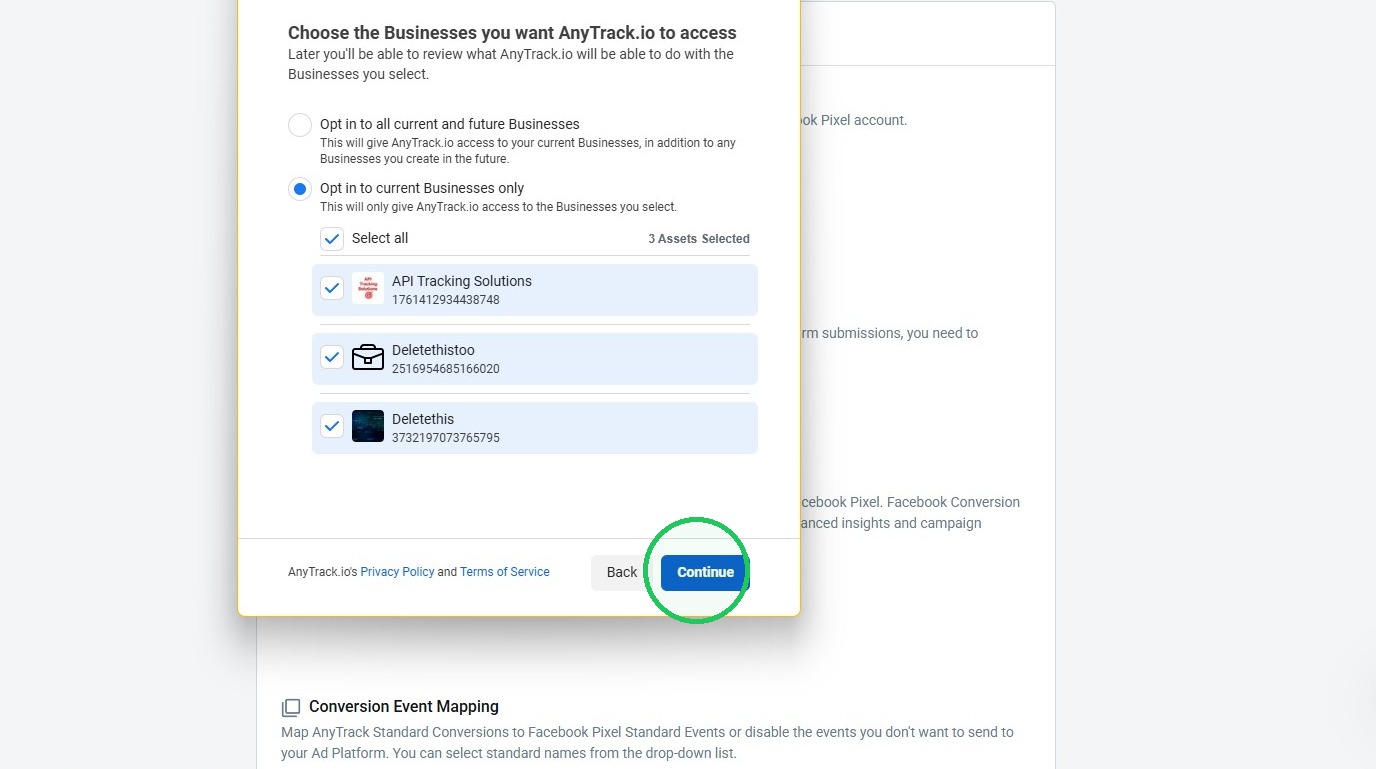Click the Conversion Event Mapping icon
The height and width of the screenshot is (769, 1376).
291,708
